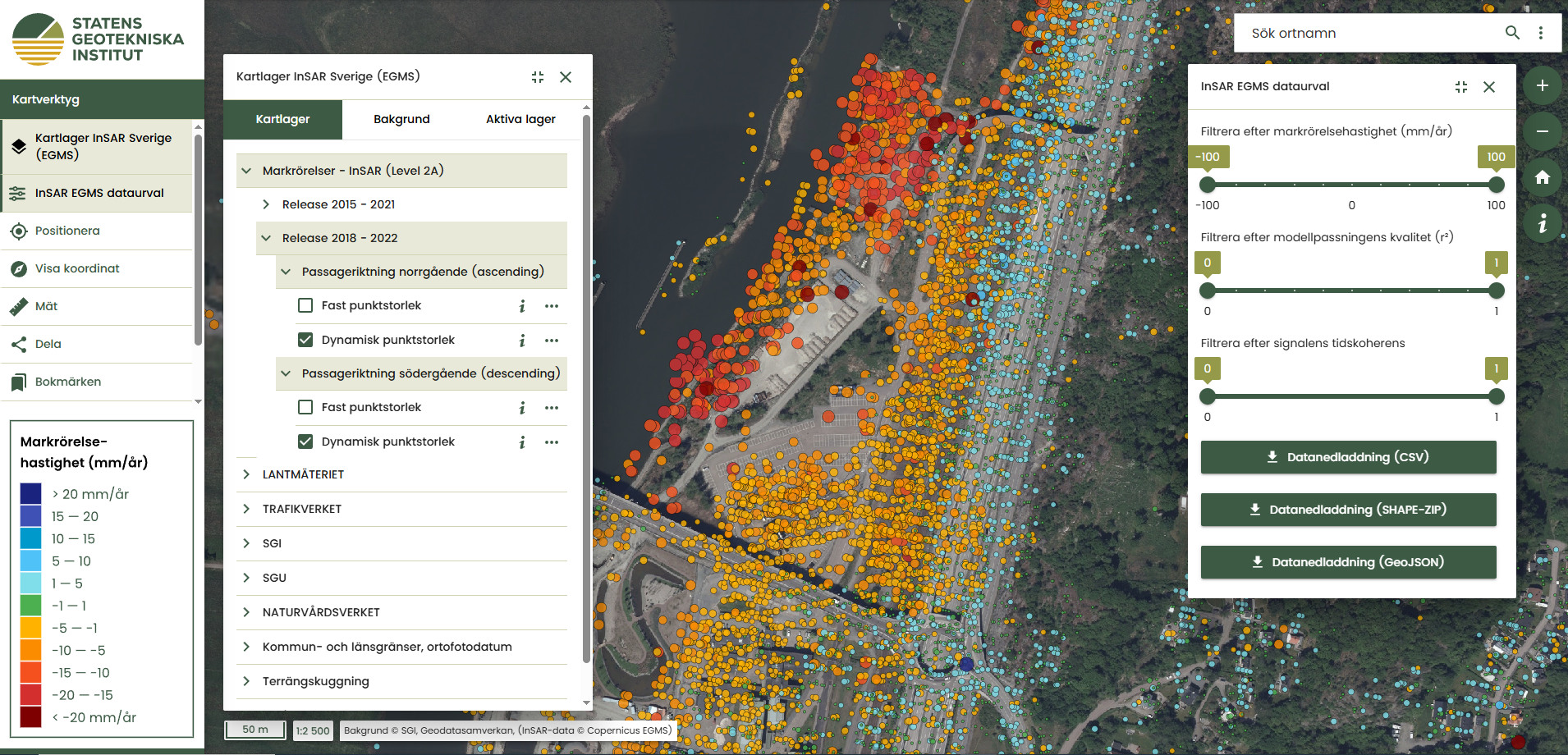Click Datanedladdning (CSV) button
This screenshot has height=755, width=1568.
(x=1348, y=457)
